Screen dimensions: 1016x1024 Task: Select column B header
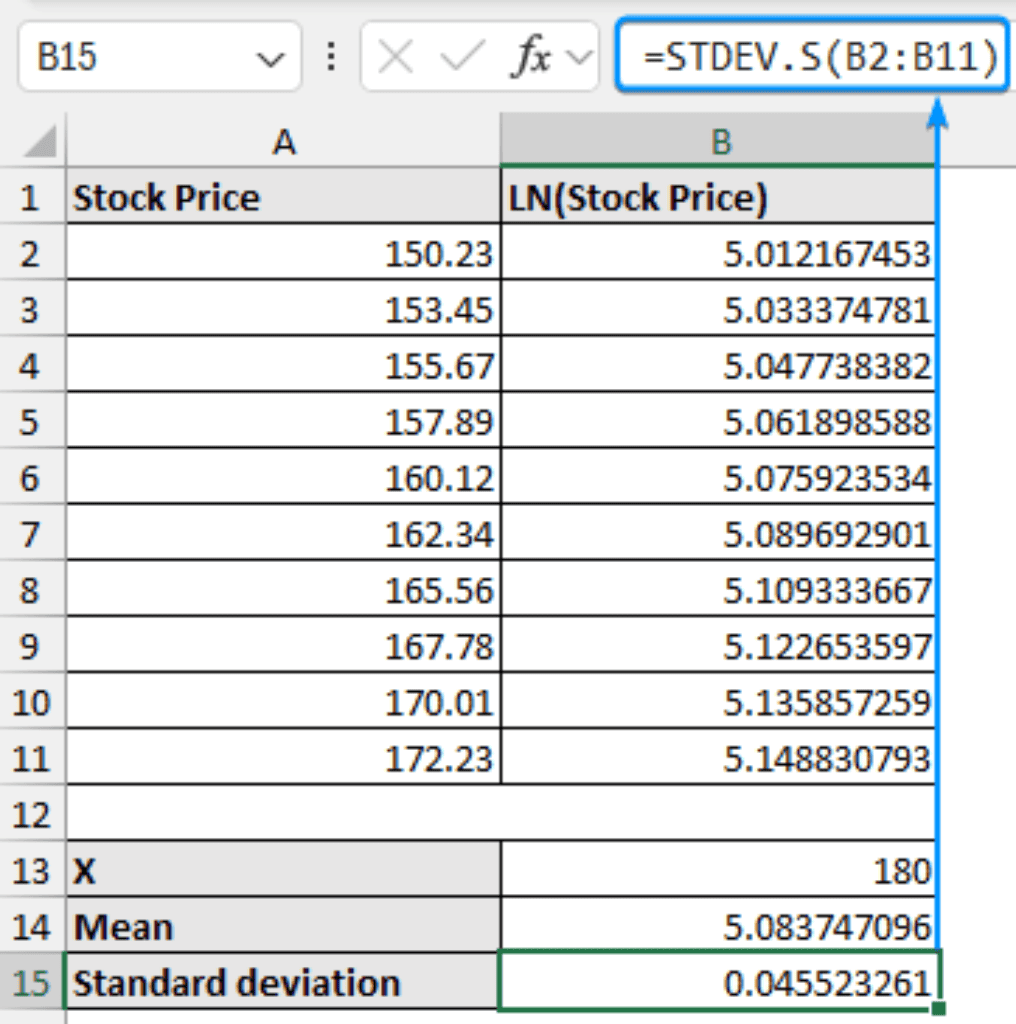(720, 143)
